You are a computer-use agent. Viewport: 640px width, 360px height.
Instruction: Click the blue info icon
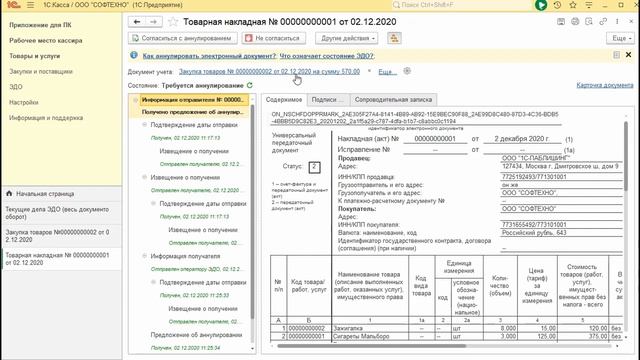(x=133, y=55)
